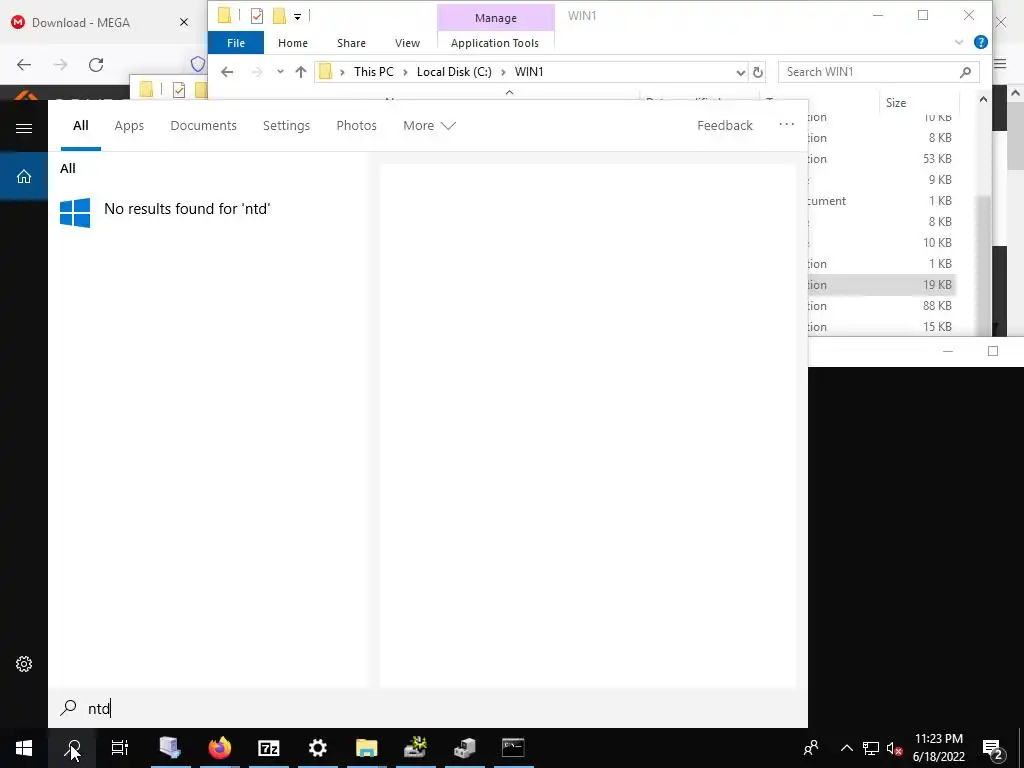Click 'Local Disk (C:)' in the address path
Image resolution: width=1024 pixels, height=768 pixels.
point(454,72)
